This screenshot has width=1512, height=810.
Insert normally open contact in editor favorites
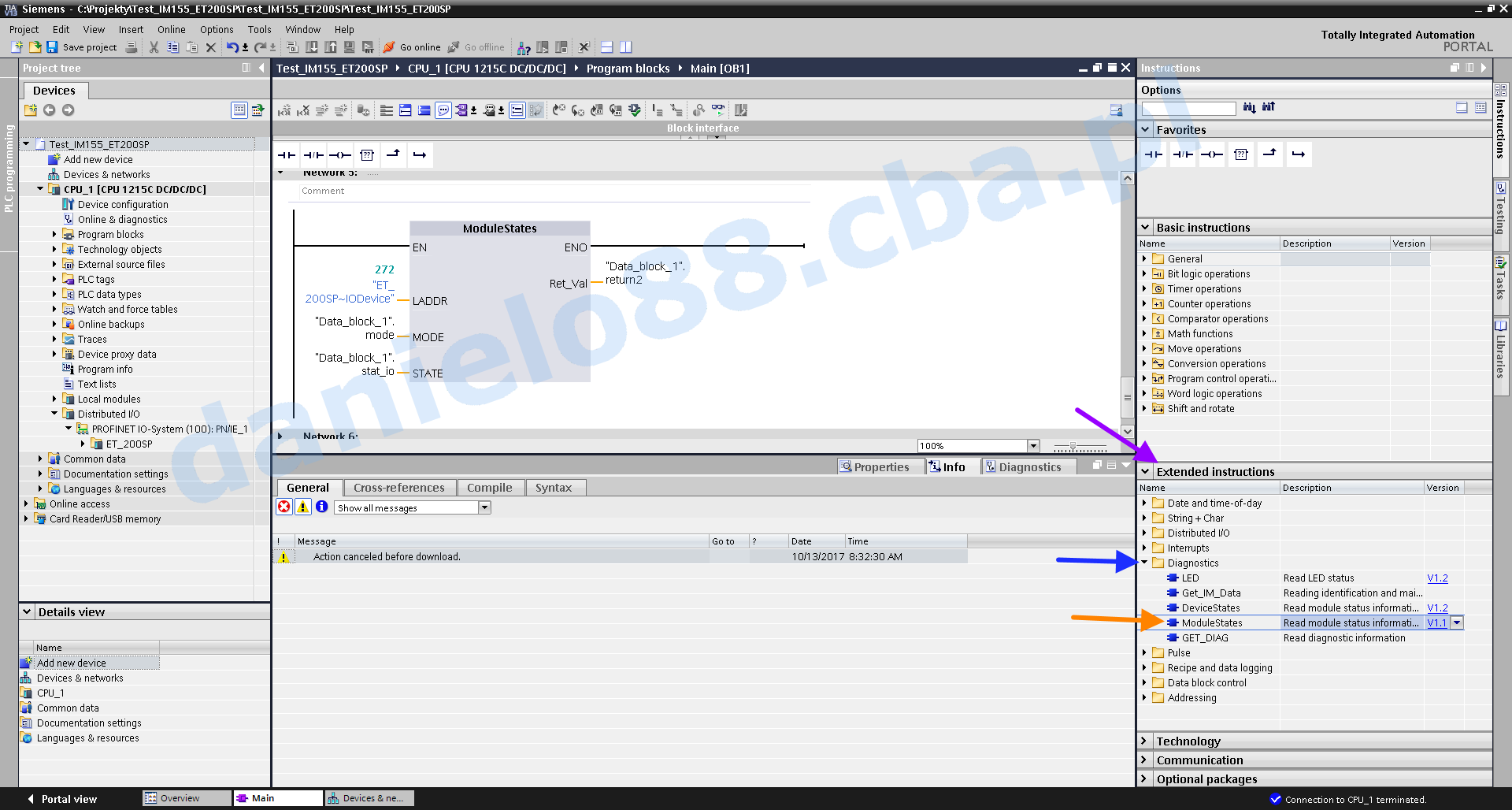pyautogui.click(x=287, y=155)
